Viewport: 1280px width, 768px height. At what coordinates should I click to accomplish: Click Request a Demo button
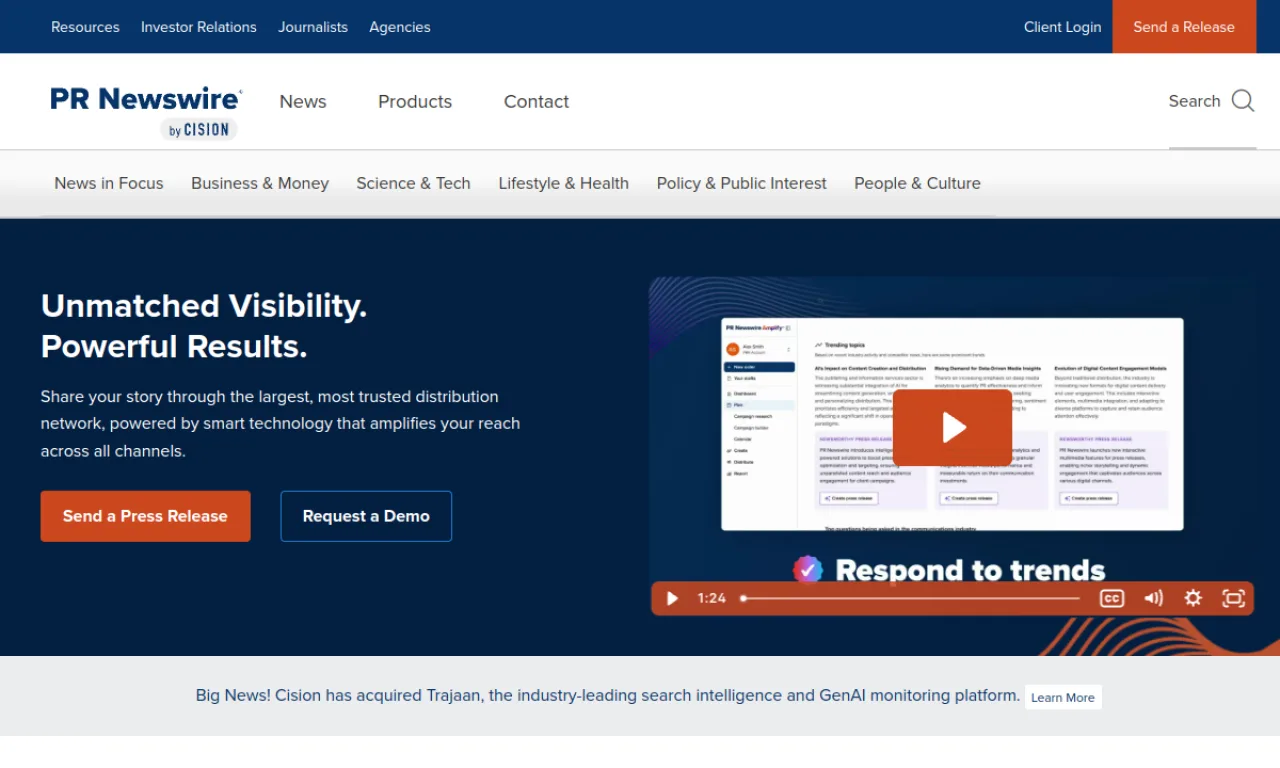(366, 516)
